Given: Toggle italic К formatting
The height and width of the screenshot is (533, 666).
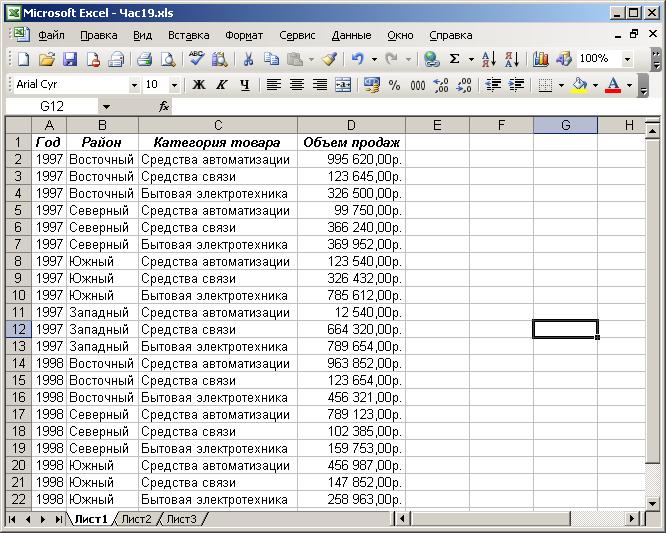Looking at the screenshot, I should point(221,85).
